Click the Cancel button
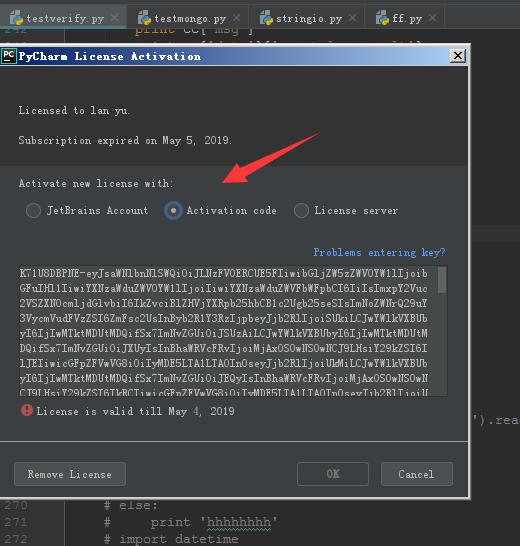Image resolution: width=520 pixels, height=546 pixels. (417, 474)
